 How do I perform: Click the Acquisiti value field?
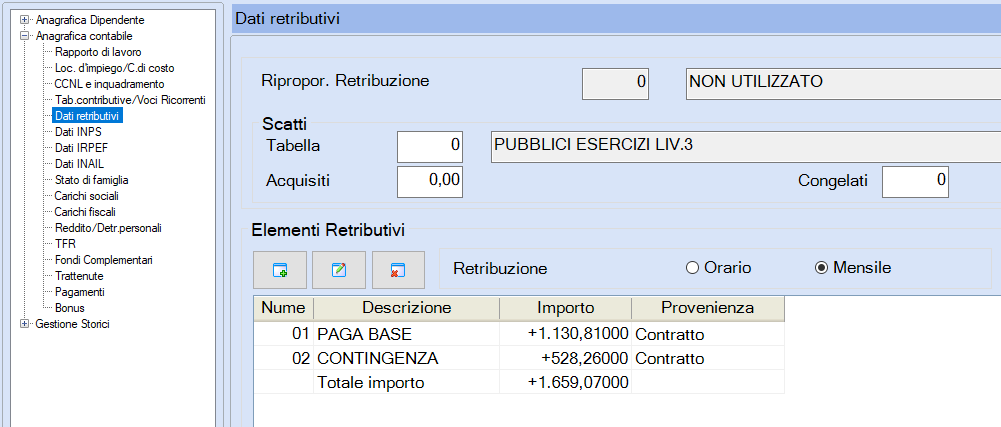[430, 181]
